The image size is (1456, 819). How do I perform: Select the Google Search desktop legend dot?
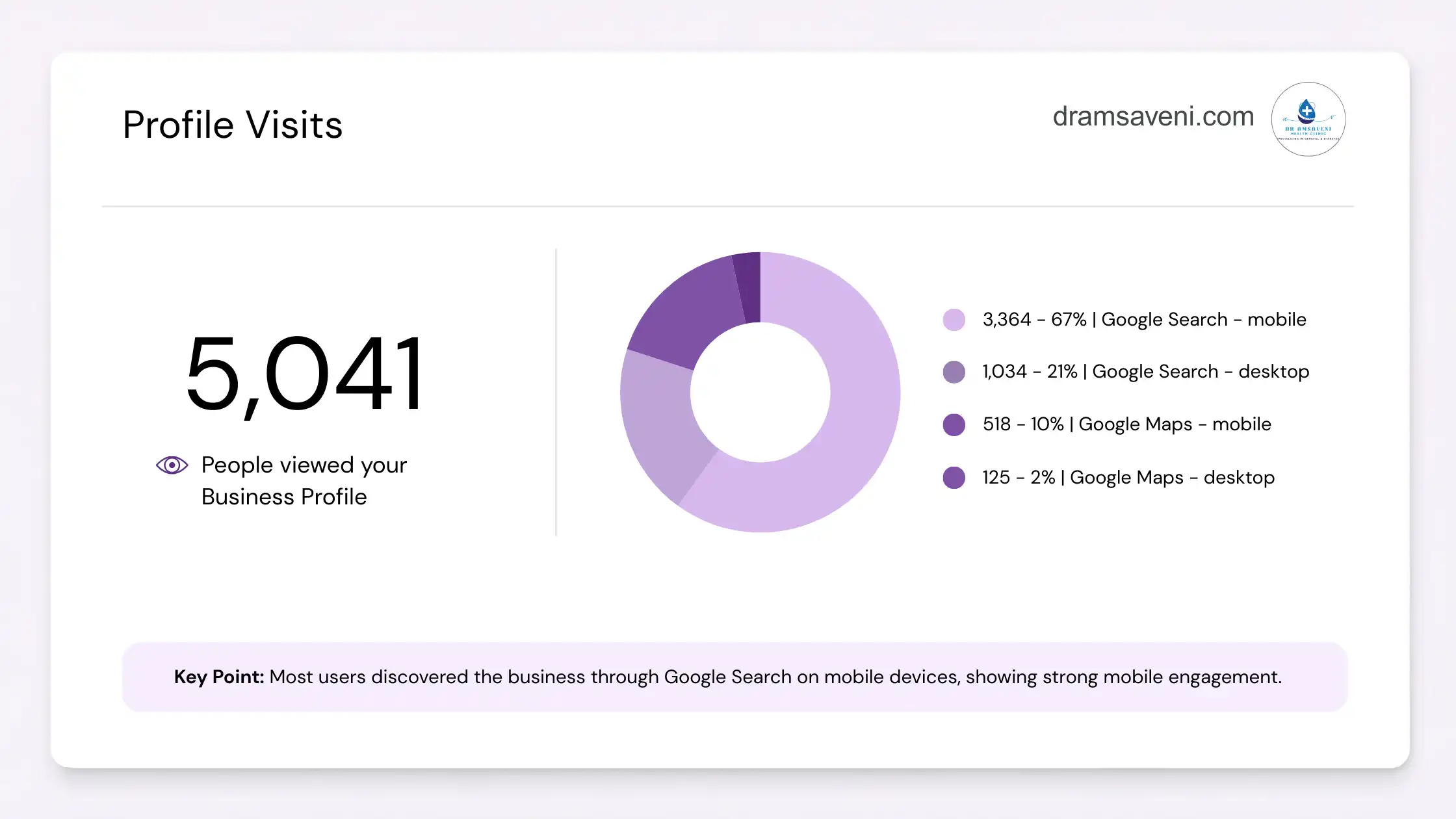point(954,372)
